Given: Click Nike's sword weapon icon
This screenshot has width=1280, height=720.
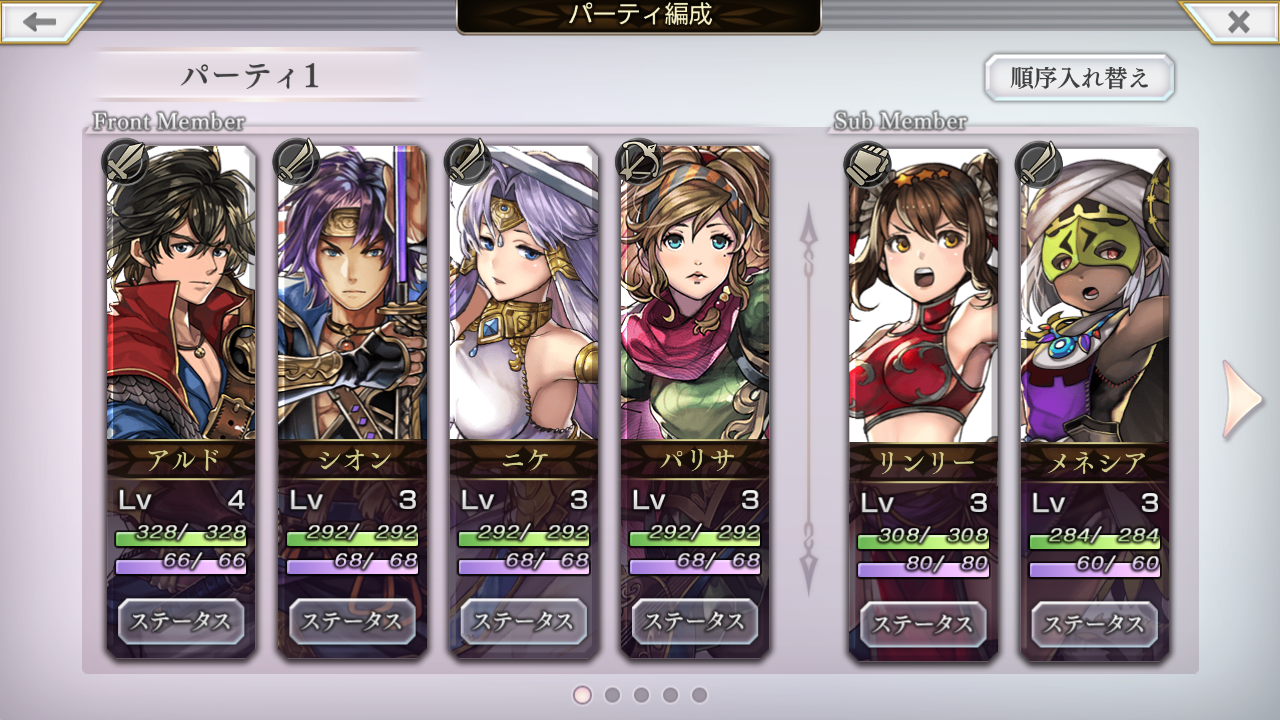Looking at the screenshot, I should [x=468, y=162].
